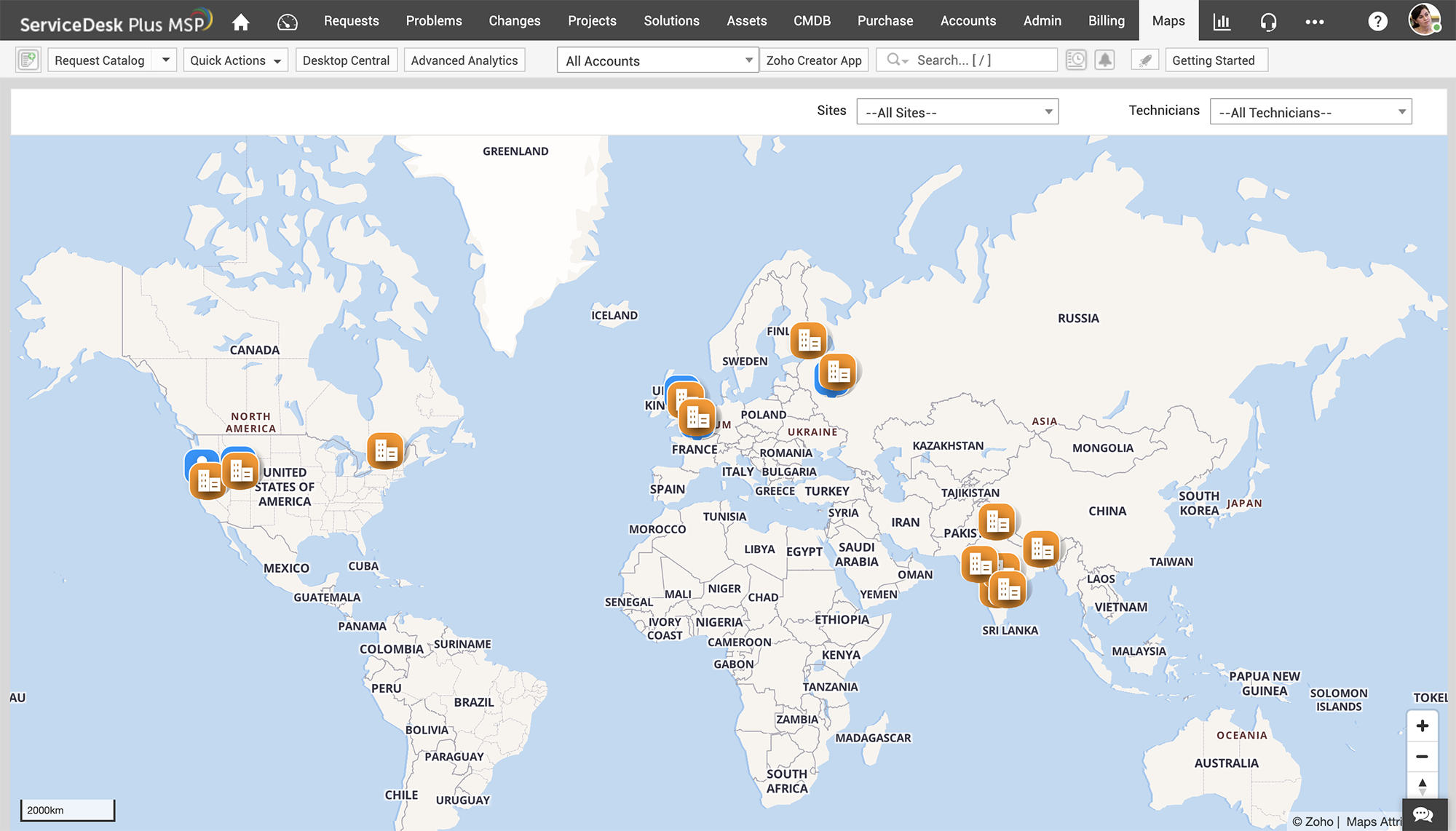Click the rocket quick-launch icon
The height and width of the screenshot is (831, 1456).
click(1144, 60)
